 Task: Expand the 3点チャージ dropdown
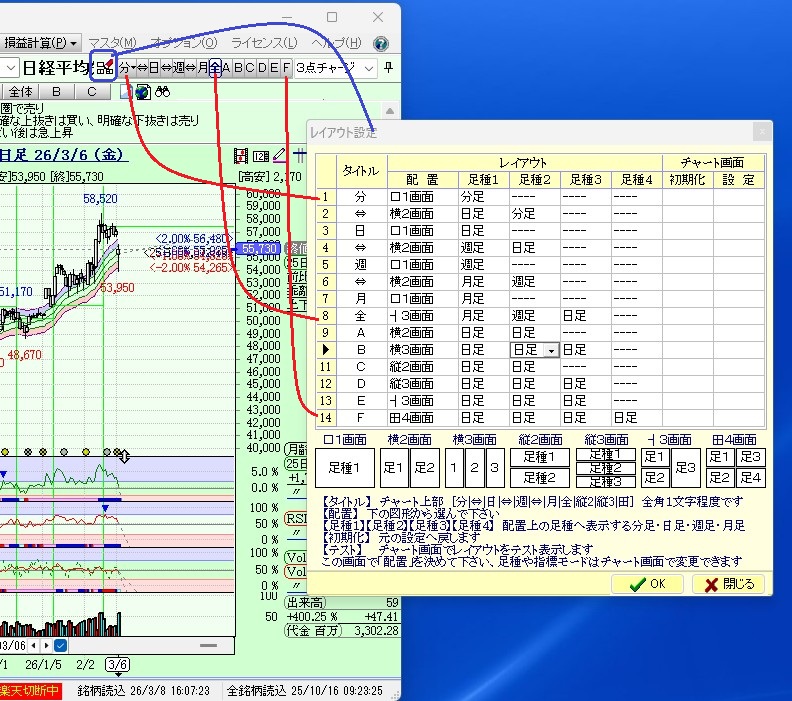coord(369,68)
